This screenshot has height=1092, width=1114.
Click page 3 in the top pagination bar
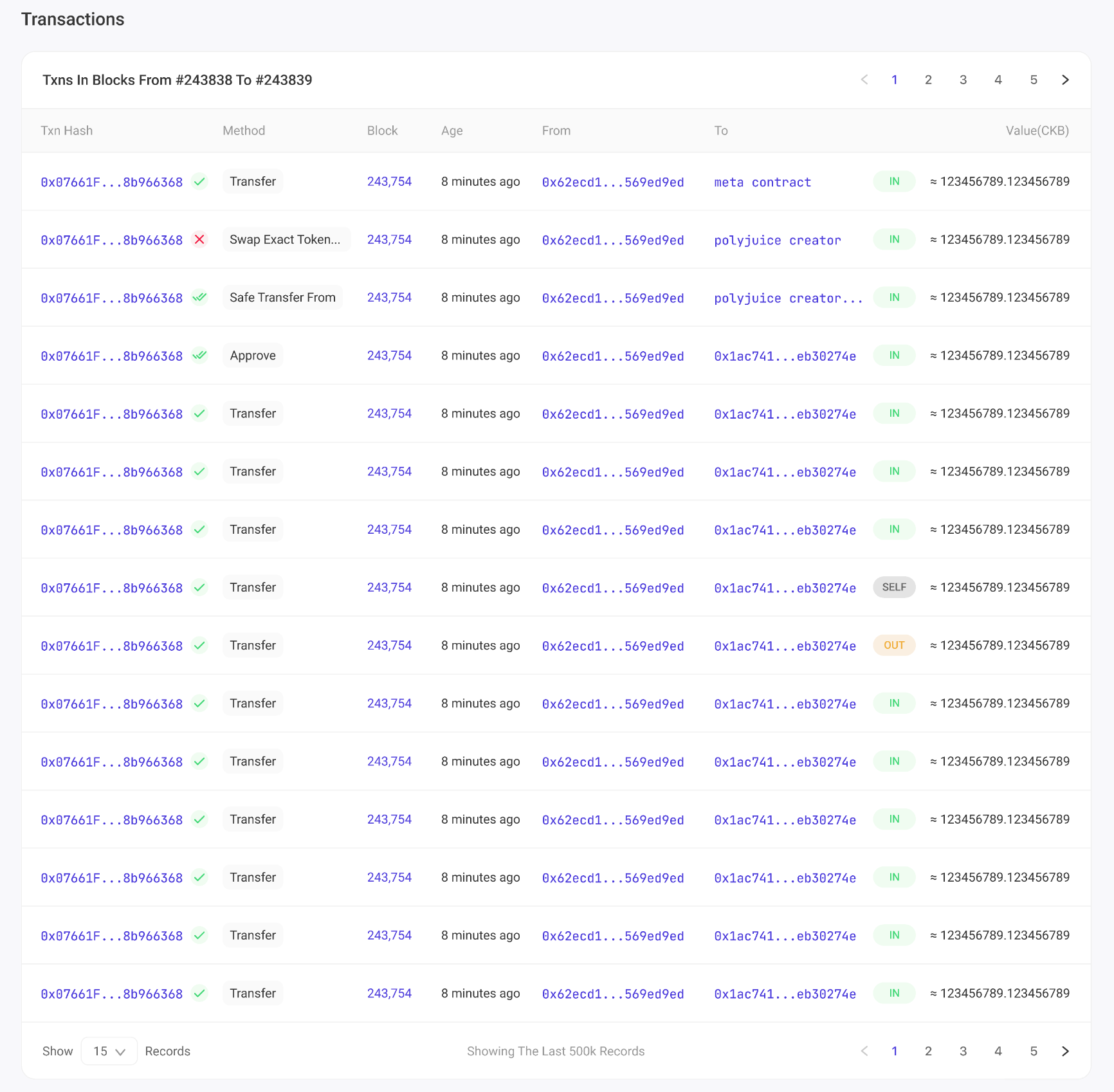(963, 80)
